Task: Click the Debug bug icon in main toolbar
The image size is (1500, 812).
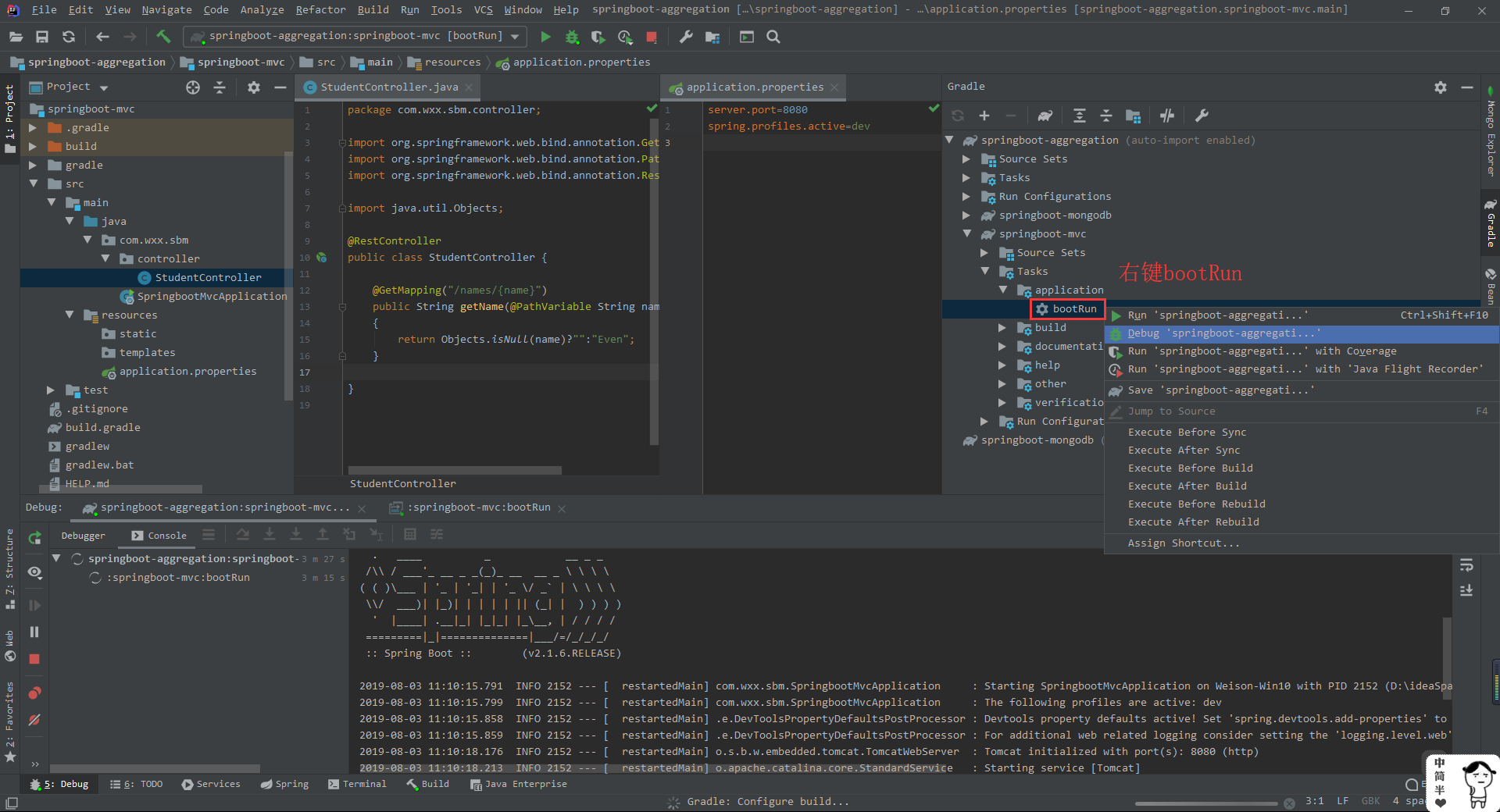Action: pos(572,37)
